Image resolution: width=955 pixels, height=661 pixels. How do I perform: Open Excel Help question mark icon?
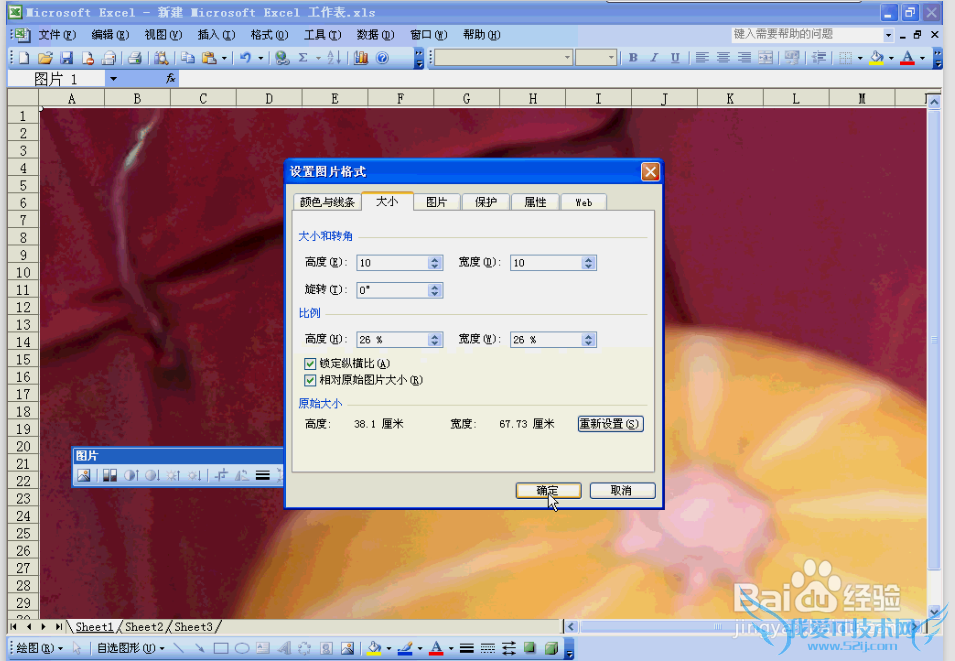pyautogui.click(x=382, y=58)
